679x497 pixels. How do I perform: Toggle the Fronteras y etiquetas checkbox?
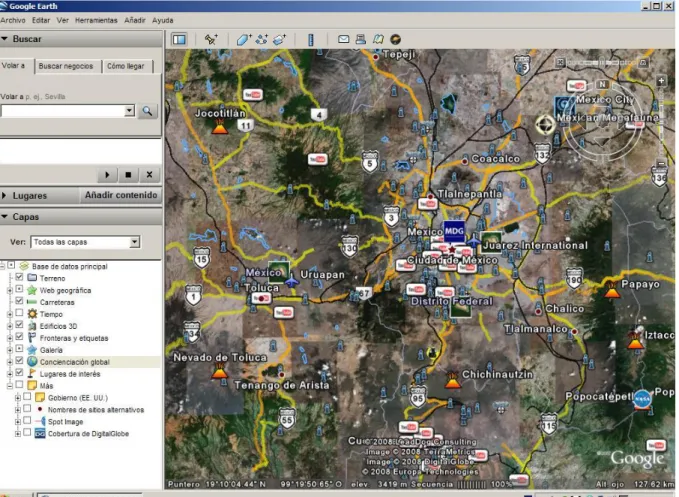click(19, 337)
